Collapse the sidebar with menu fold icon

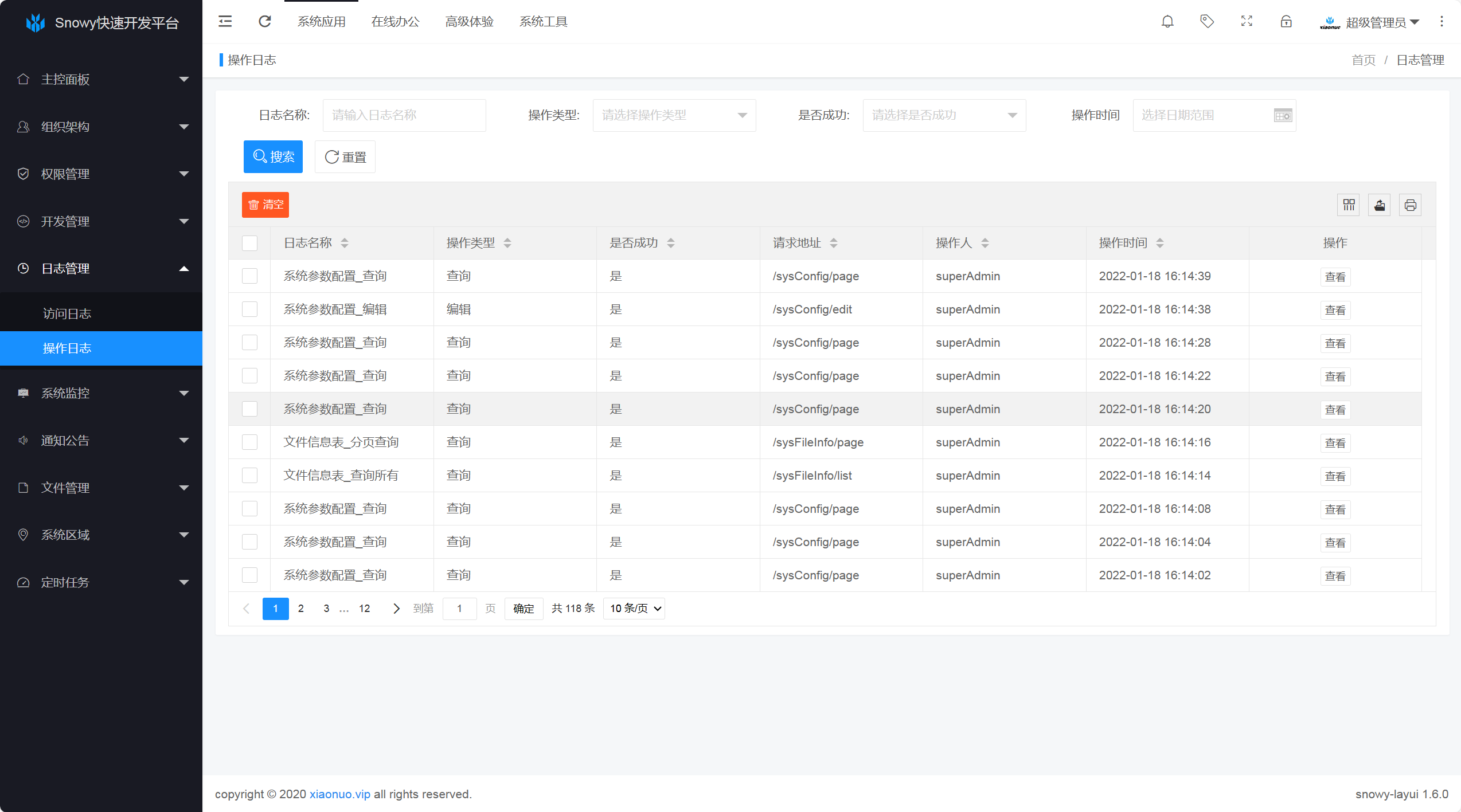pyautogui.click(x=225, y=22)
